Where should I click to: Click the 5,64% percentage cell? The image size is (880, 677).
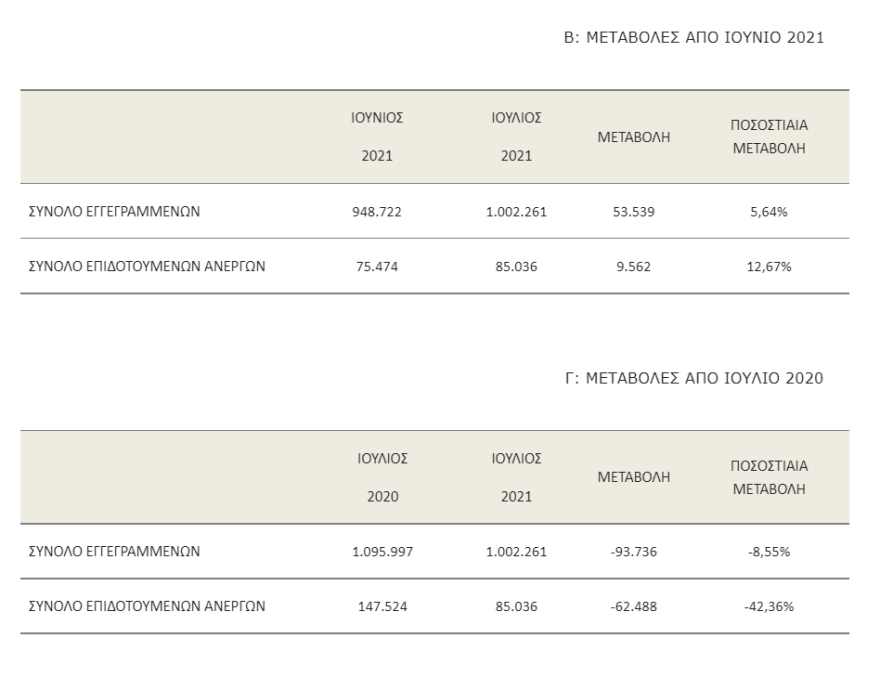click(x=770, y=212)
